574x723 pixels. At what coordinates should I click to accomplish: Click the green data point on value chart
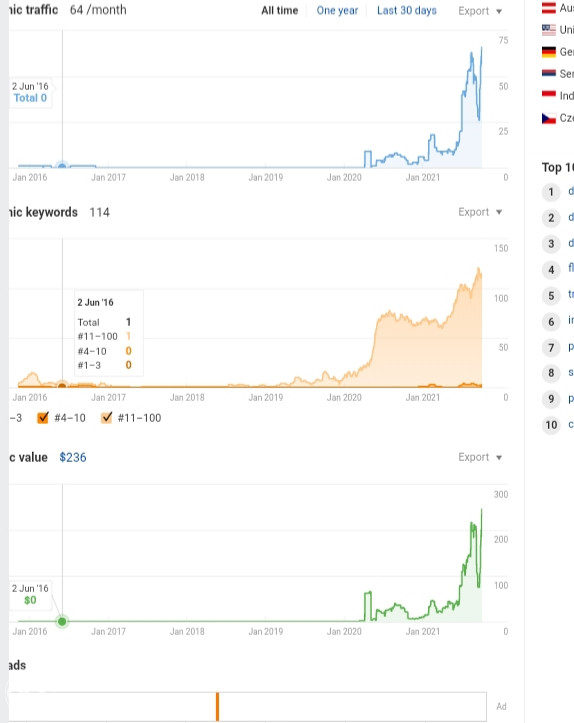pyautogui.click(x=62, y=622)
